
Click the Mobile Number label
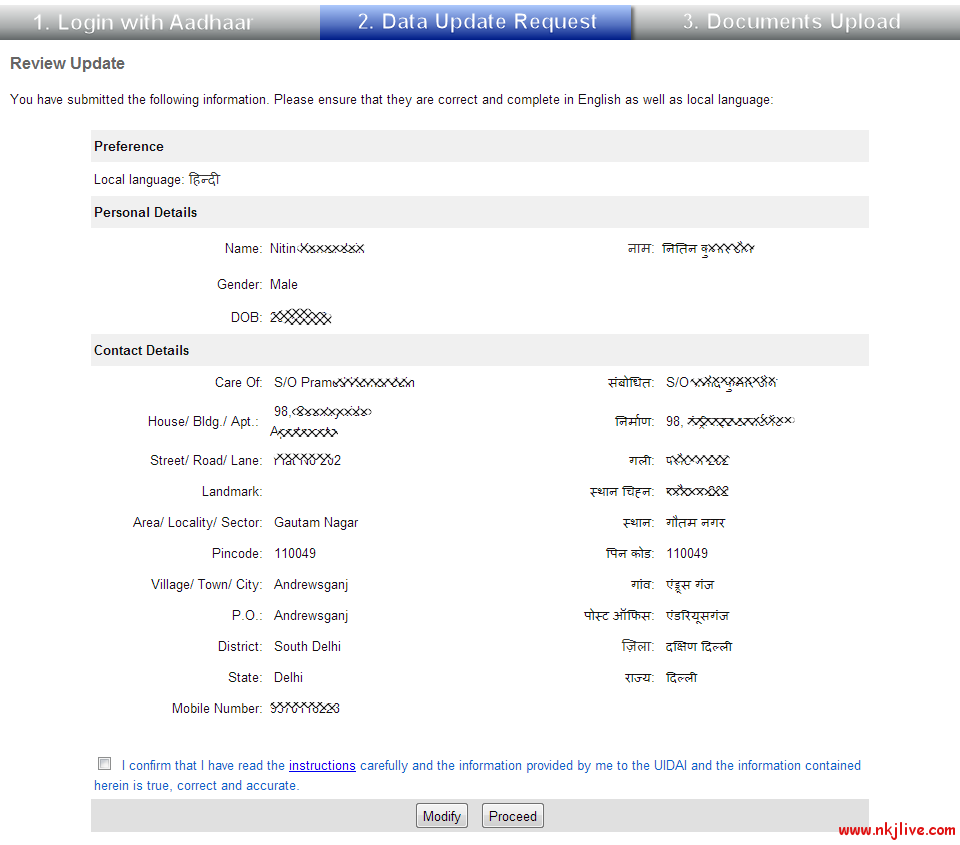point(217,708)
